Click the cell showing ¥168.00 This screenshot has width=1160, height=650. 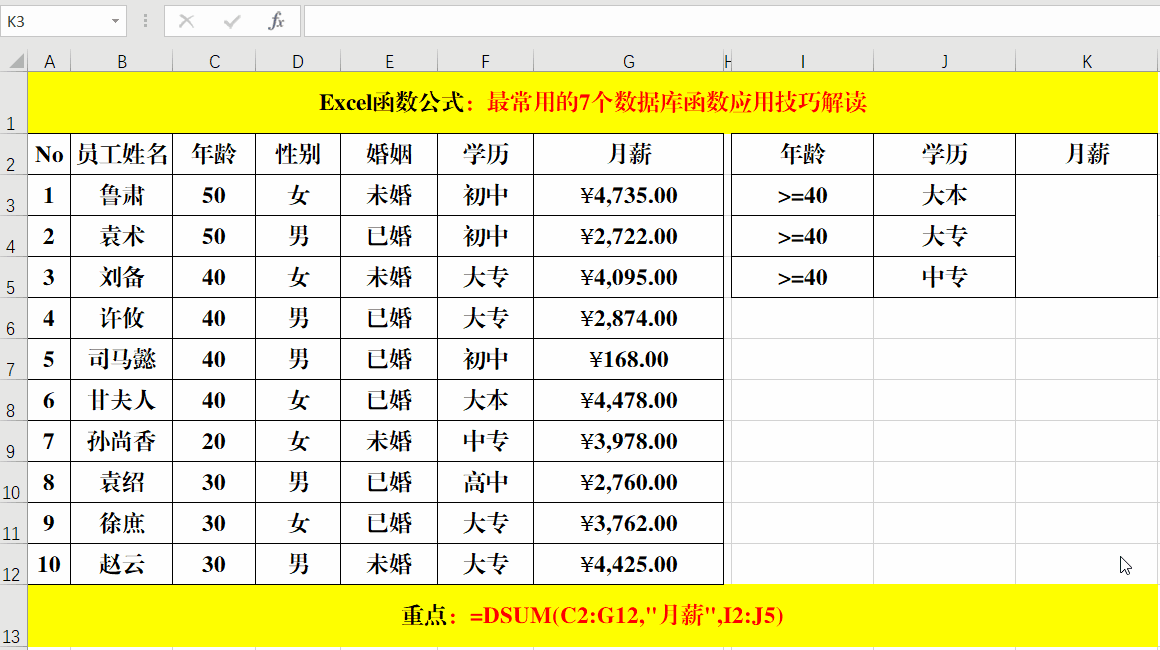click(x=628, y=359)
